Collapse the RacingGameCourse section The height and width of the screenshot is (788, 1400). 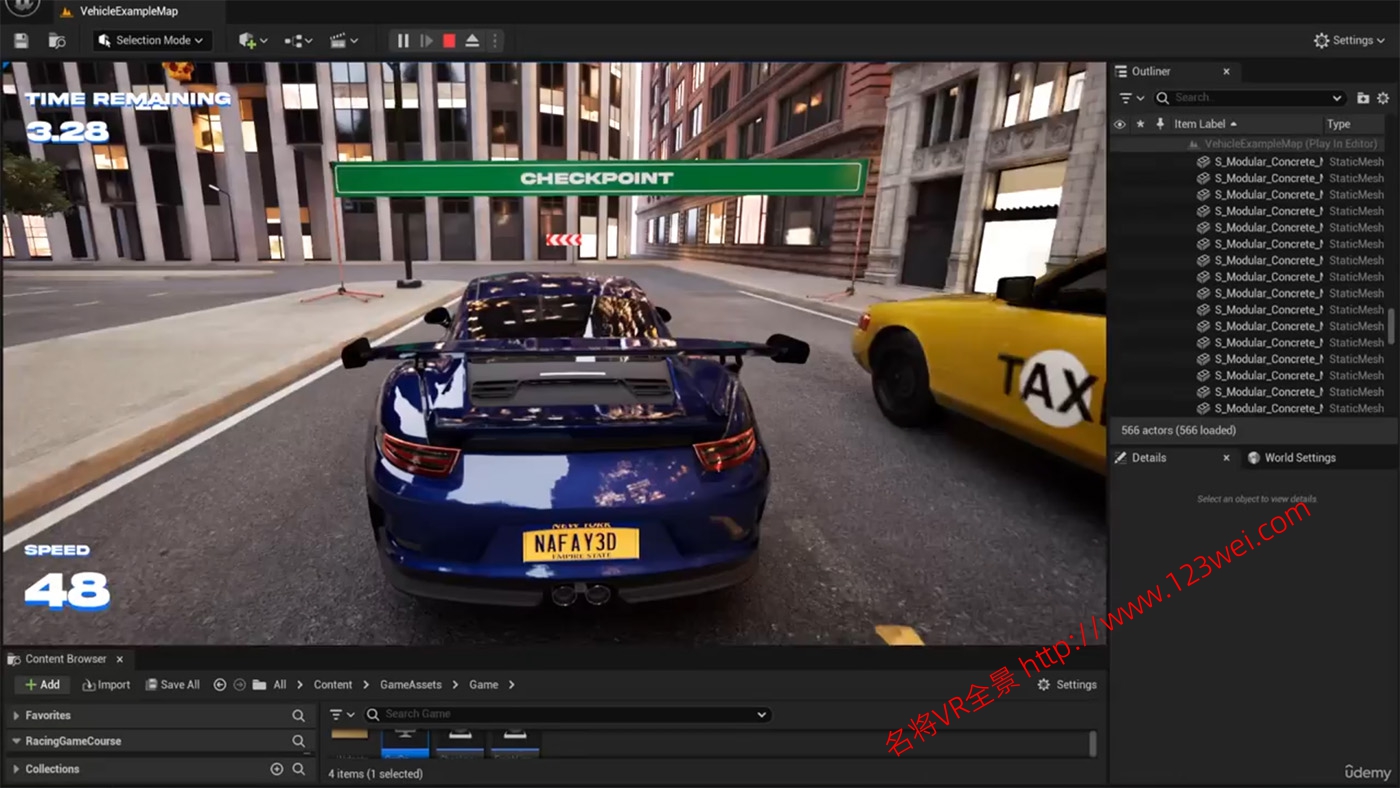16,742
